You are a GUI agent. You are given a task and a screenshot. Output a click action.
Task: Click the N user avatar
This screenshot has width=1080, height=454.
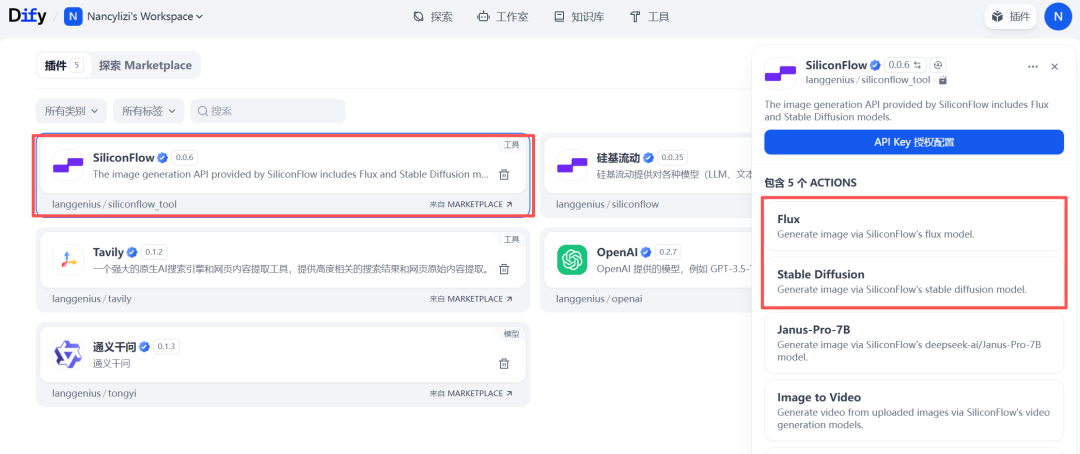pos(1058,17)
